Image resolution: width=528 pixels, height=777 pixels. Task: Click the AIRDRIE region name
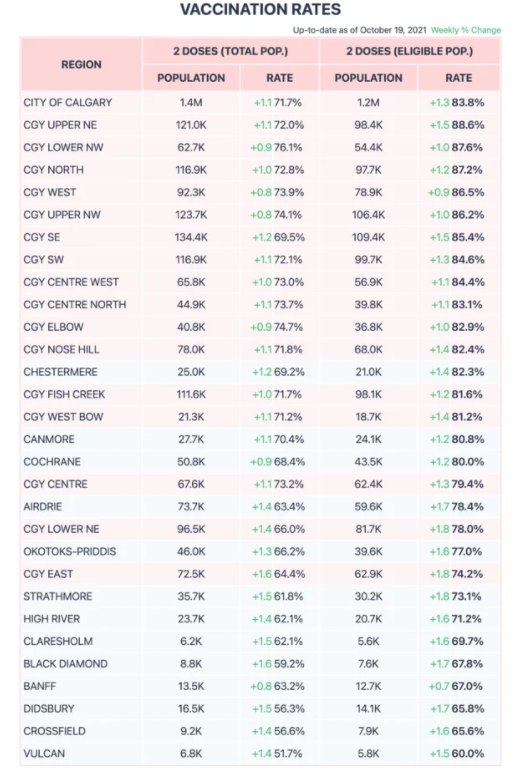tap(43, 506)
